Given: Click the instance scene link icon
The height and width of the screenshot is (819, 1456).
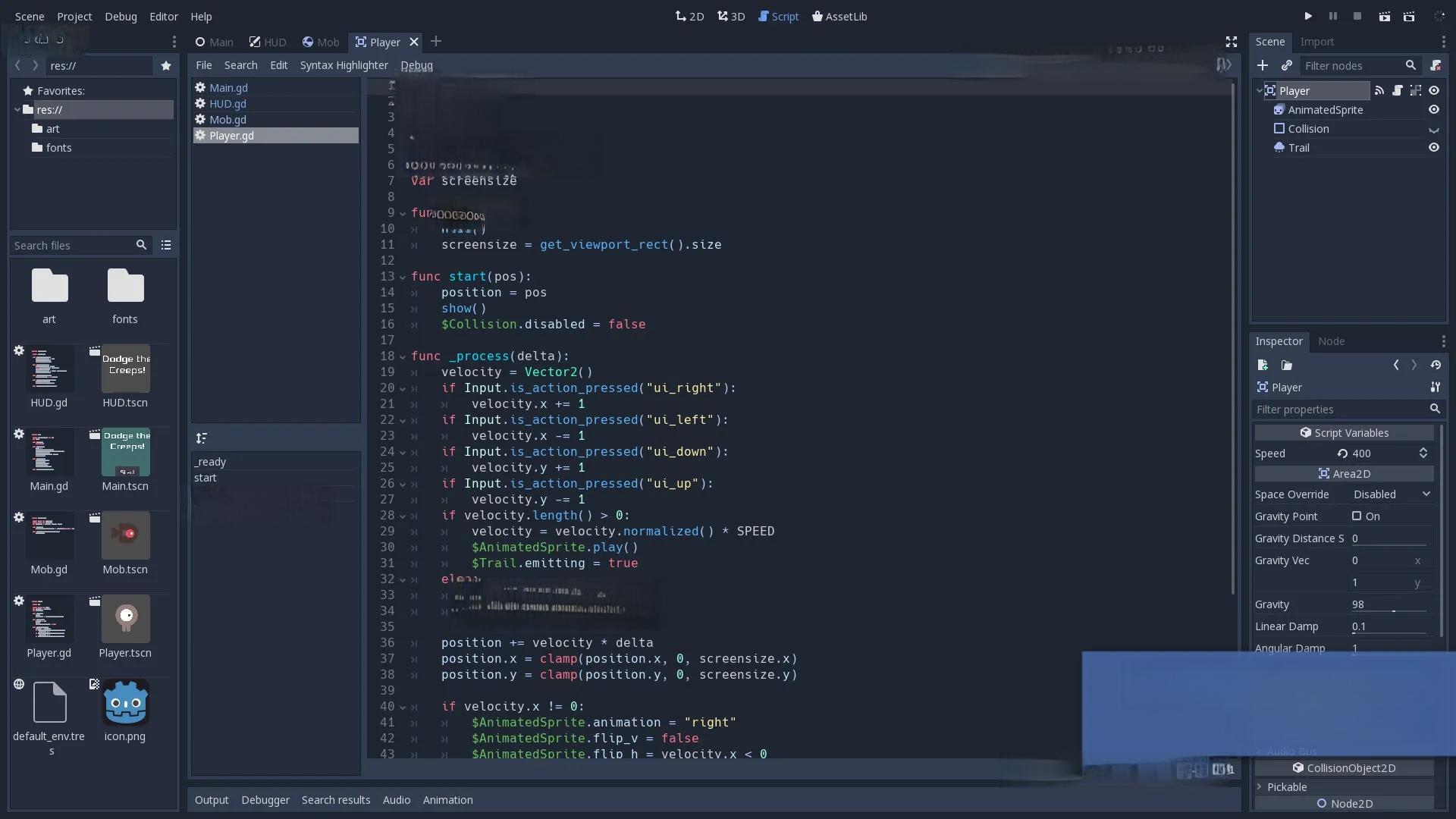Looking at the screenshot, I should pyautogui.click(x=1287, y=66).
